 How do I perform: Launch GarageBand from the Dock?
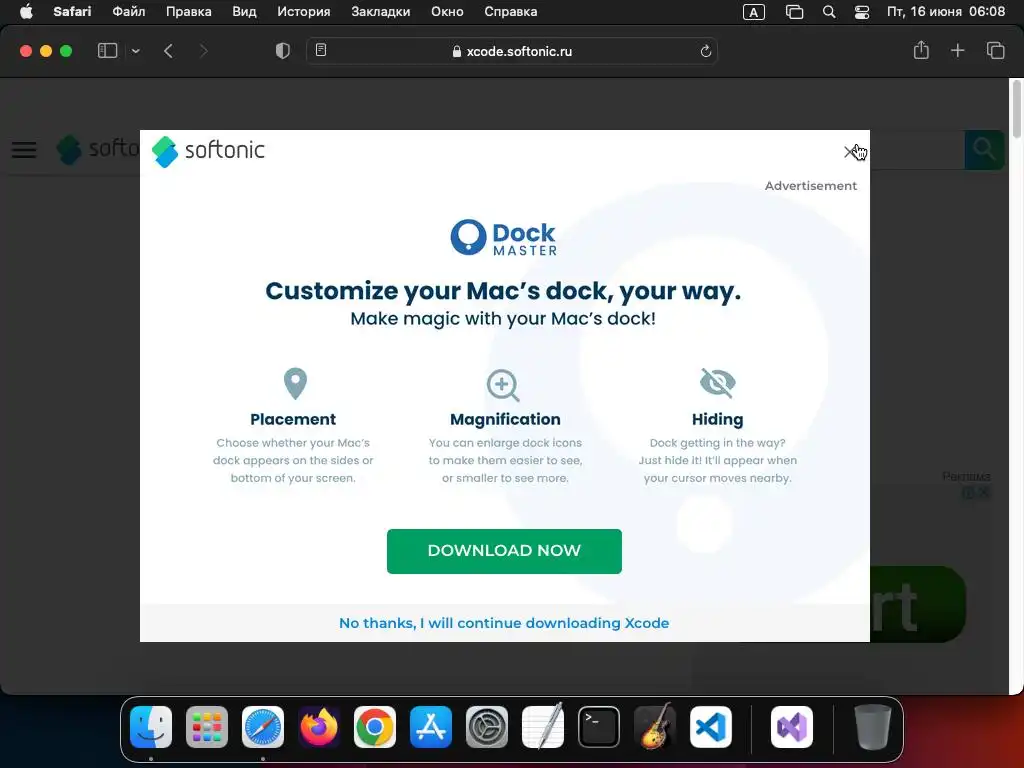655,727
